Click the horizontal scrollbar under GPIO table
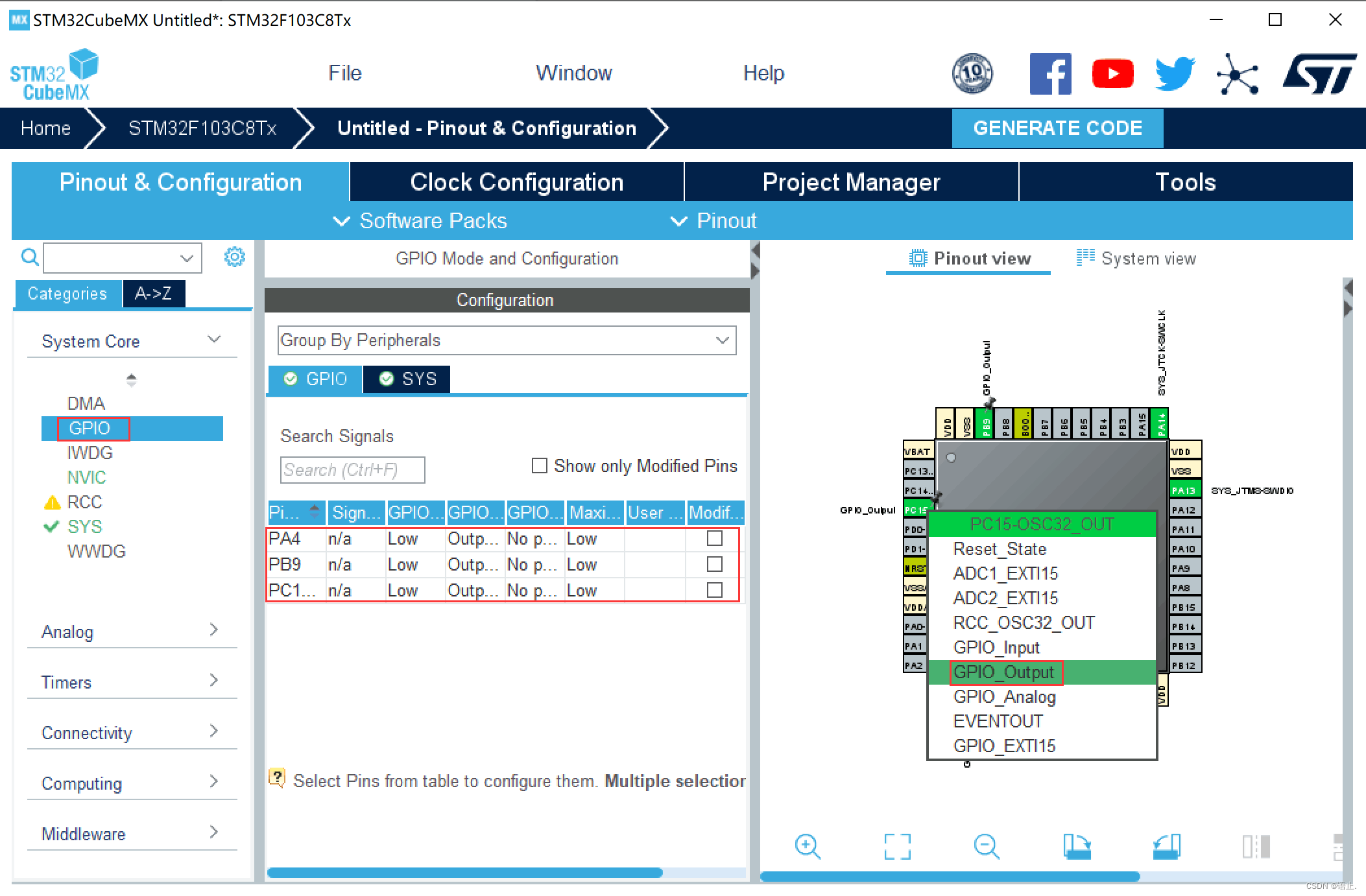 coord(464,873)
